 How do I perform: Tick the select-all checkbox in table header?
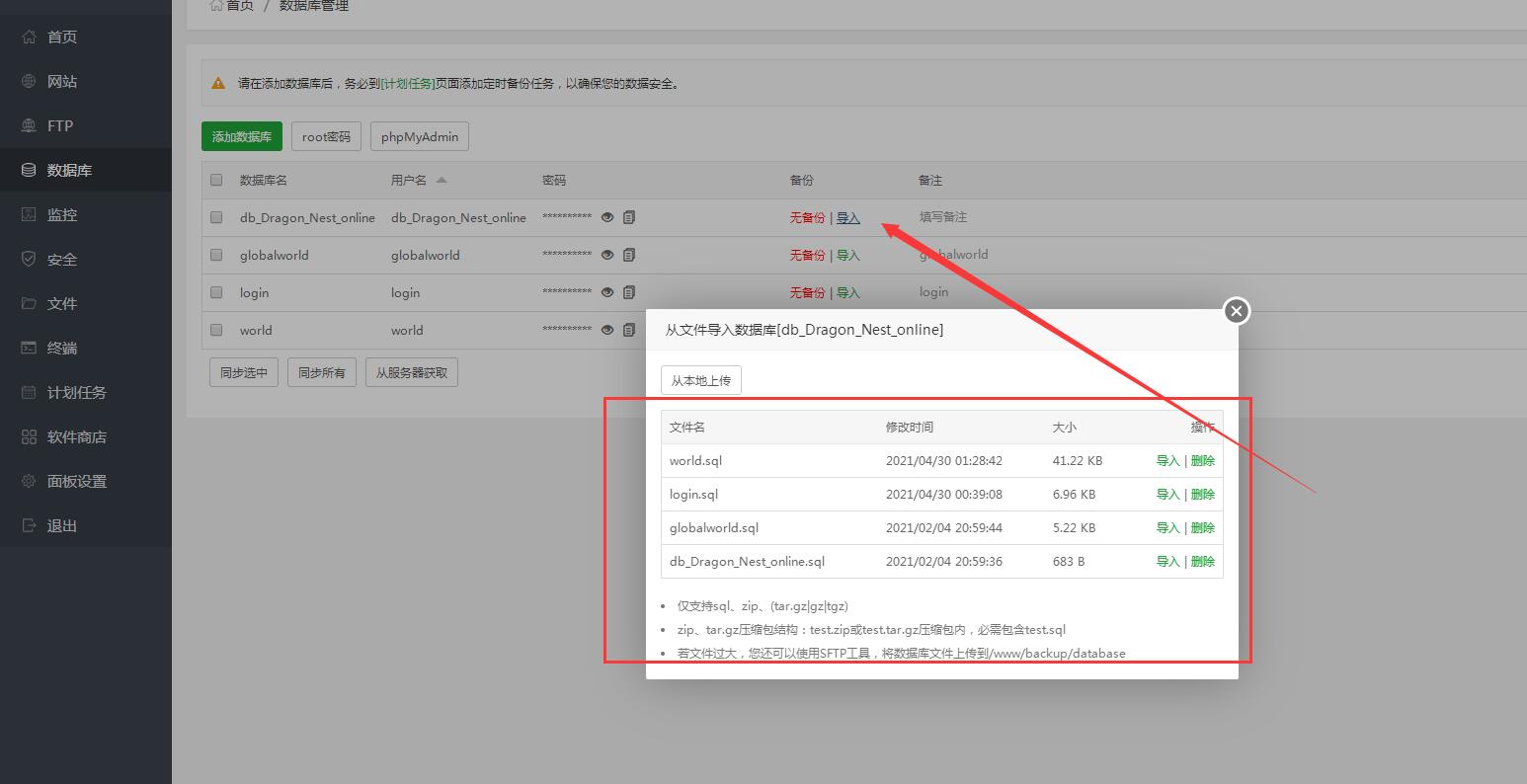[216, 180]
